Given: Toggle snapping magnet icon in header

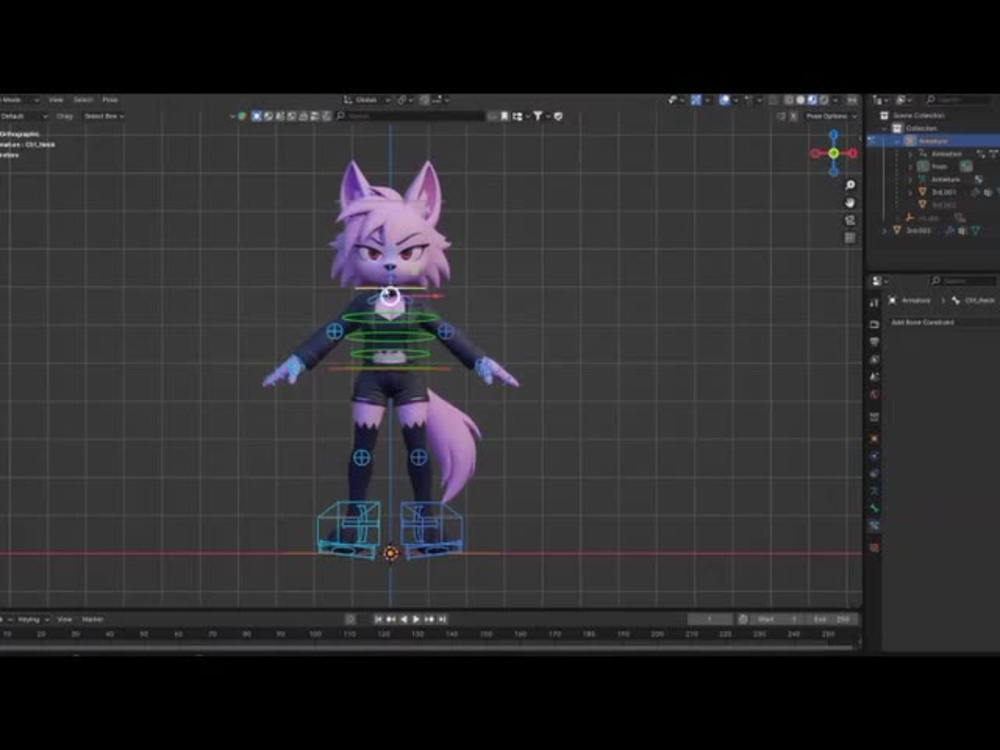Looking at the screenshot, I should (425, 100).
